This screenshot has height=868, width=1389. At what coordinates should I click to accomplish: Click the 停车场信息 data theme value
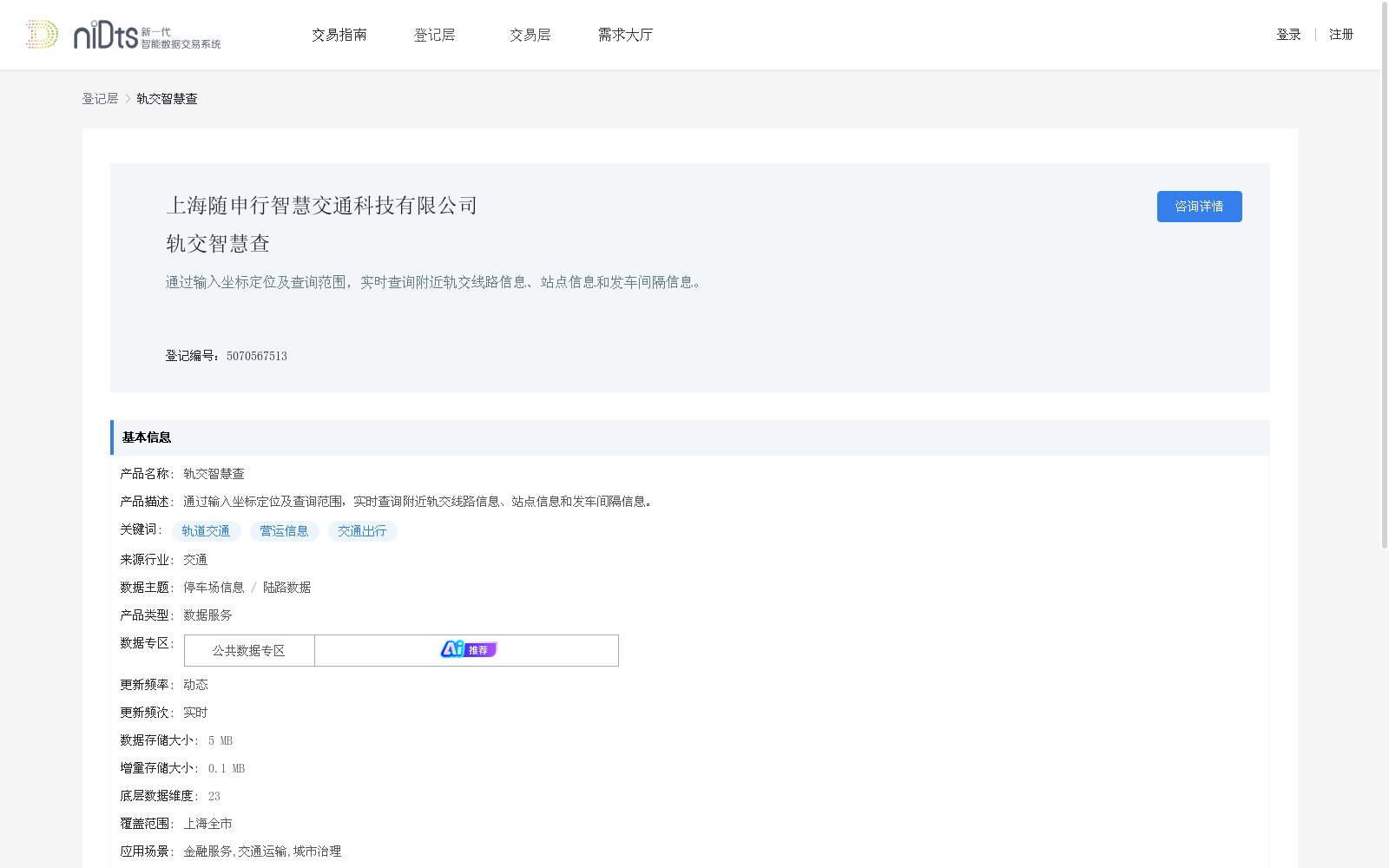pos(214,588)
